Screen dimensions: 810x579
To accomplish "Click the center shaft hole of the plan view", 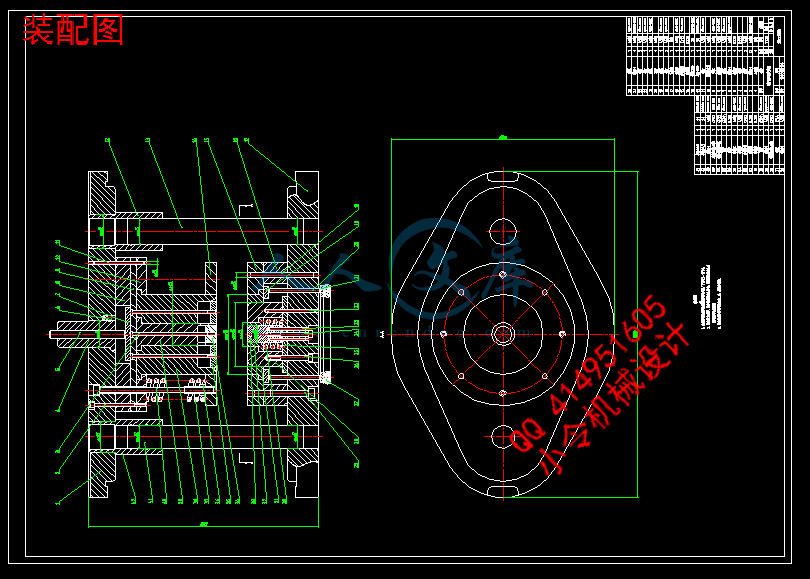I will pos(503,334).
